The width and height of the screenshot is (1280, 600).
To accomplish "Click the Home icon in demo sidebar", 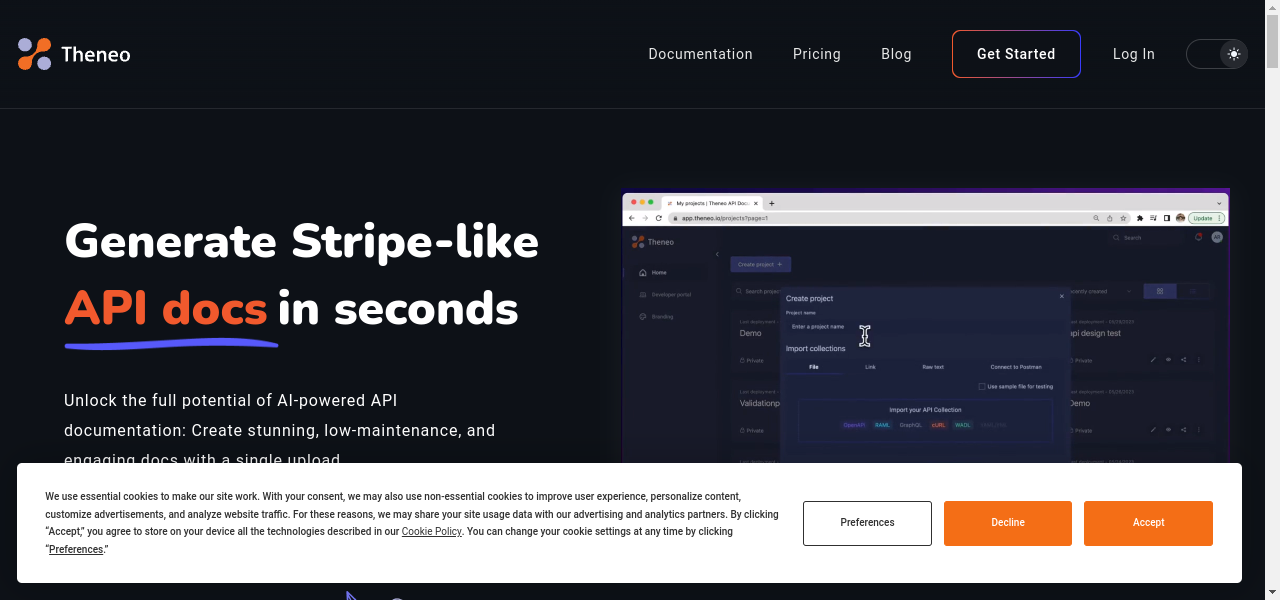I will (642, 273).
